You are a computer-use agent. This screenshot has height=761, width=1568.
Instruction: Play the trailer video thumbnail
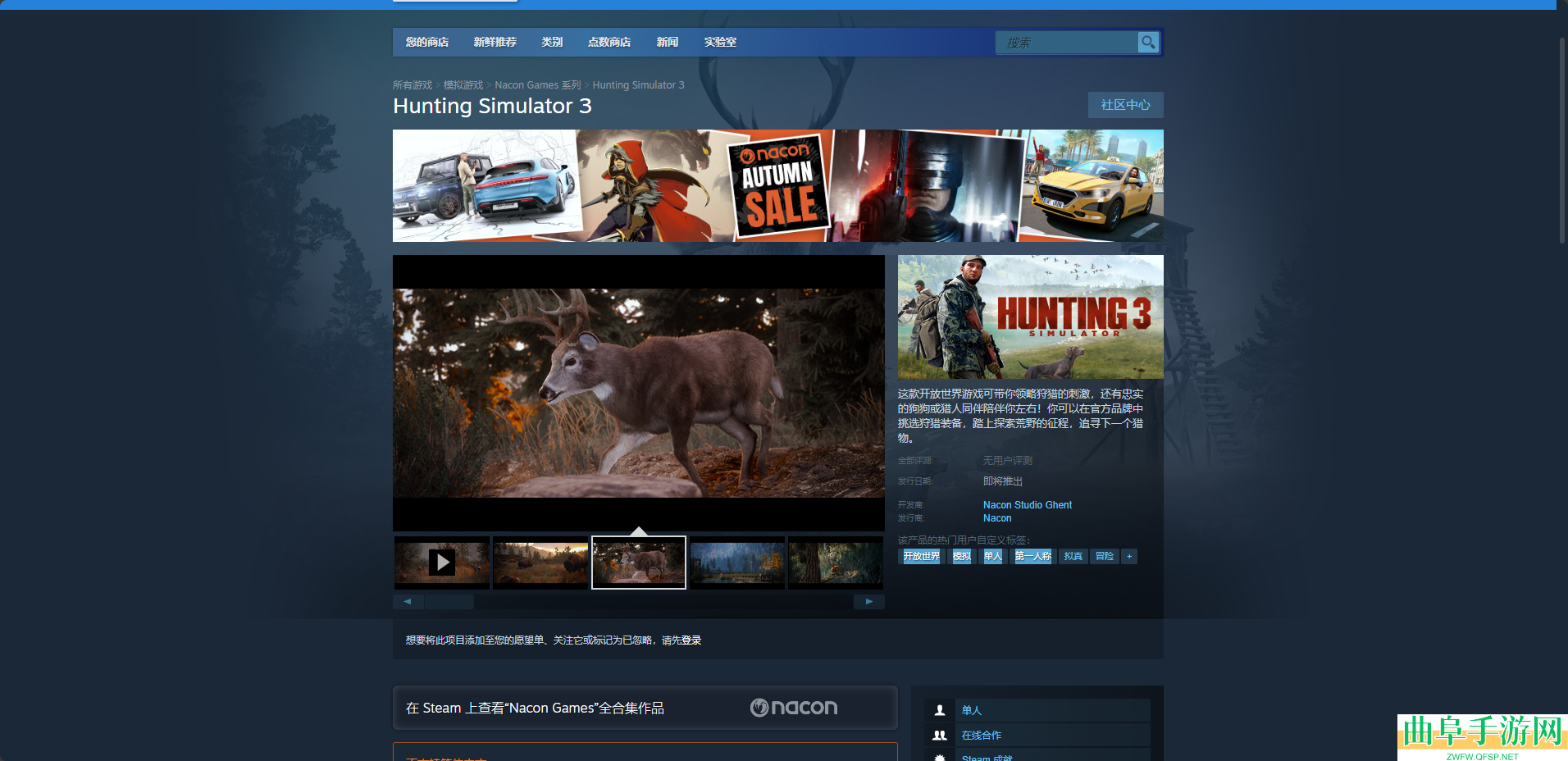(x=442, y=562)
